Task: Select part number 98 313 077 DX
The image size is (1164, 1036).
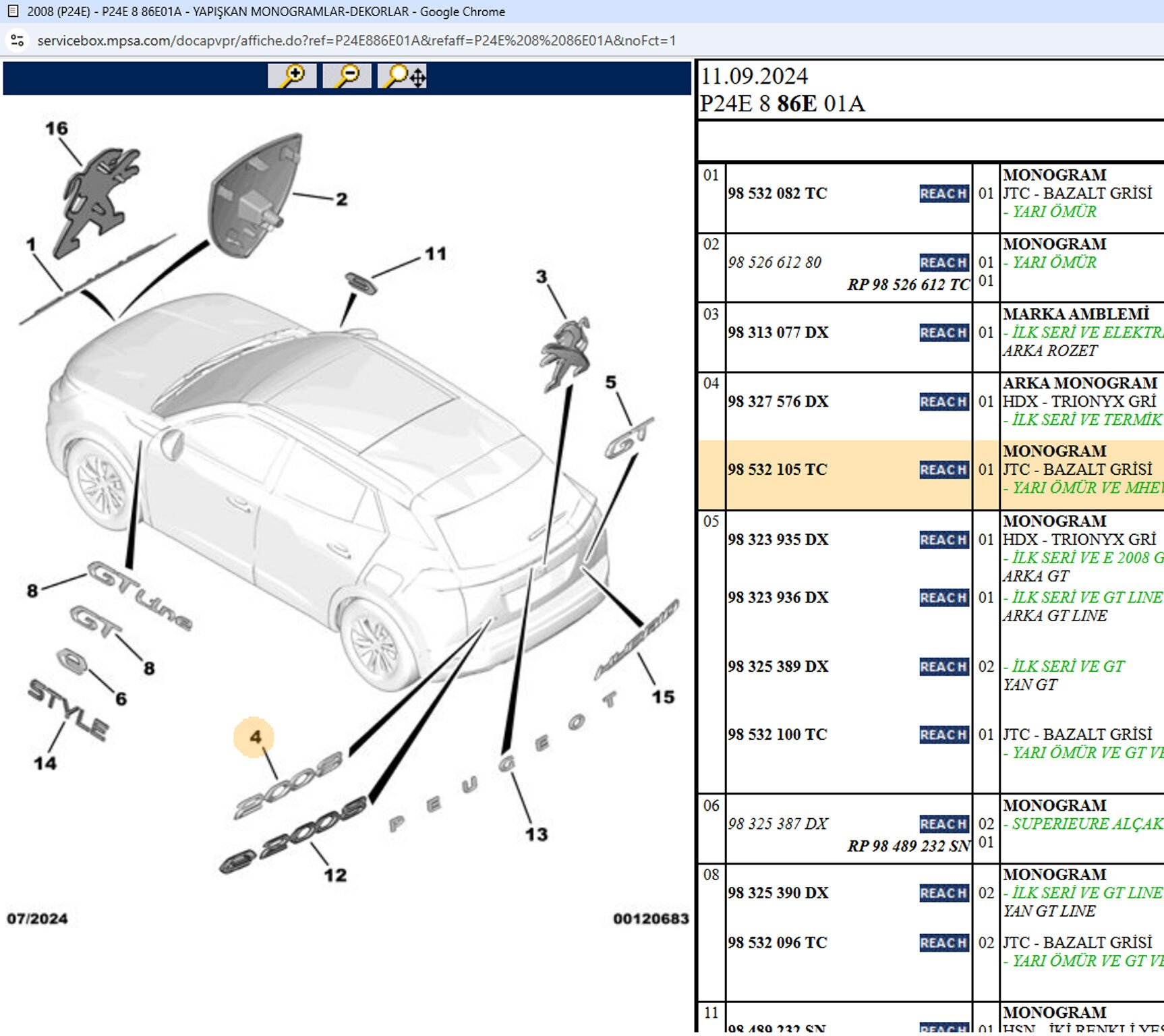Action: (x=778, y=333)
